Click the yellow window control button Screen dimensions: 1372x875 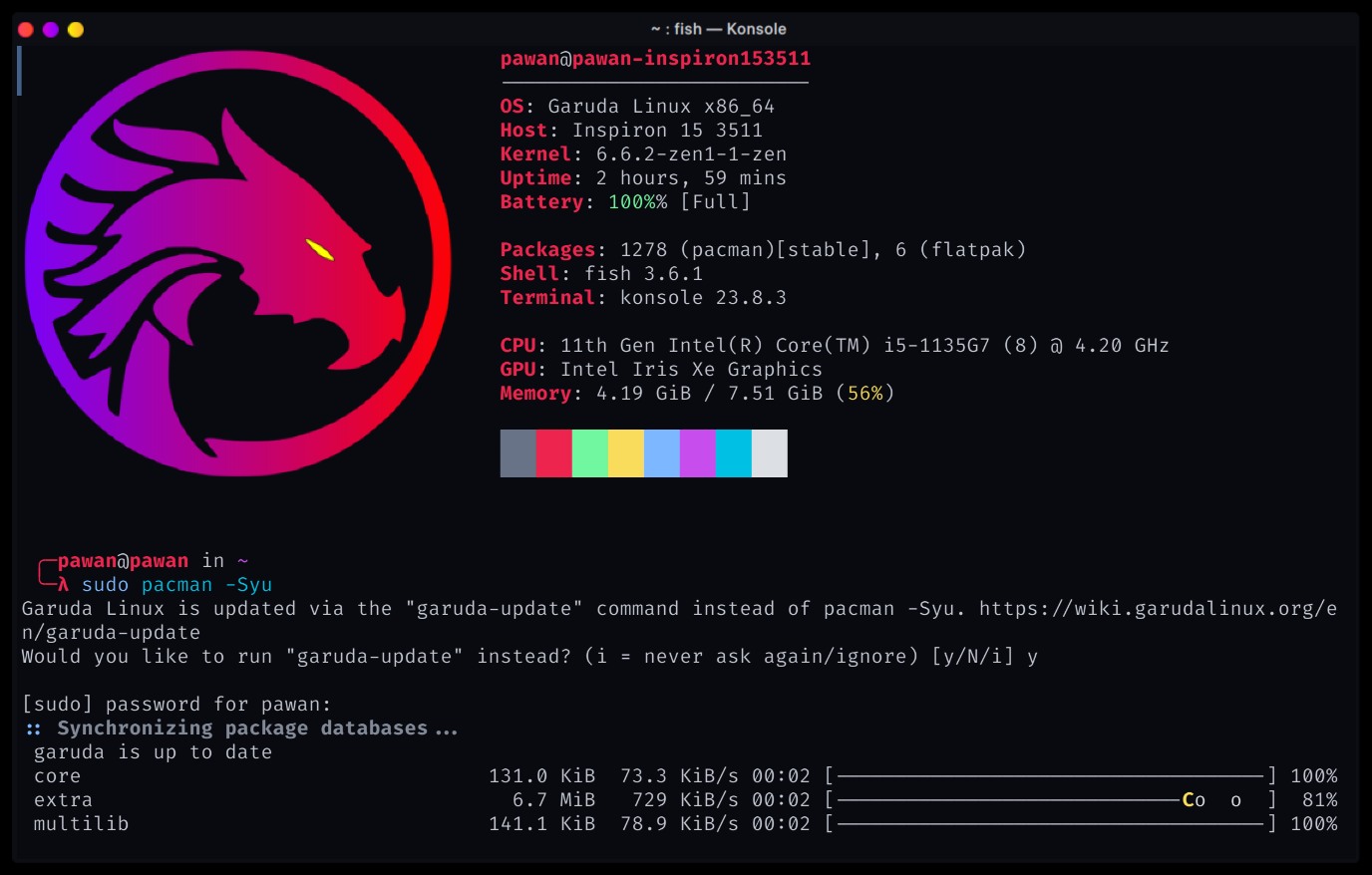pyautogui.click(x=76, y=30)
